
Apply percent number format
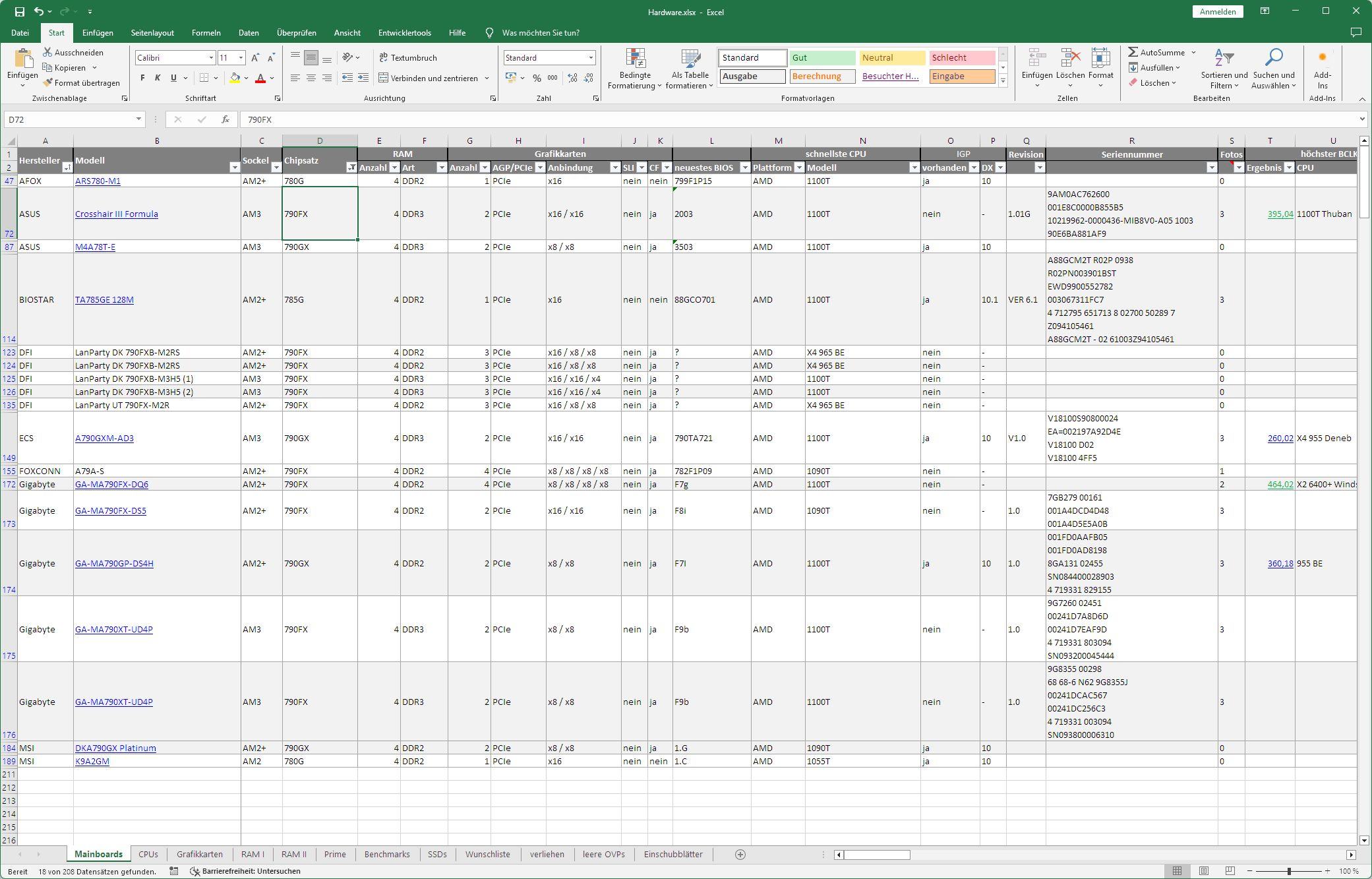[537, 78]
